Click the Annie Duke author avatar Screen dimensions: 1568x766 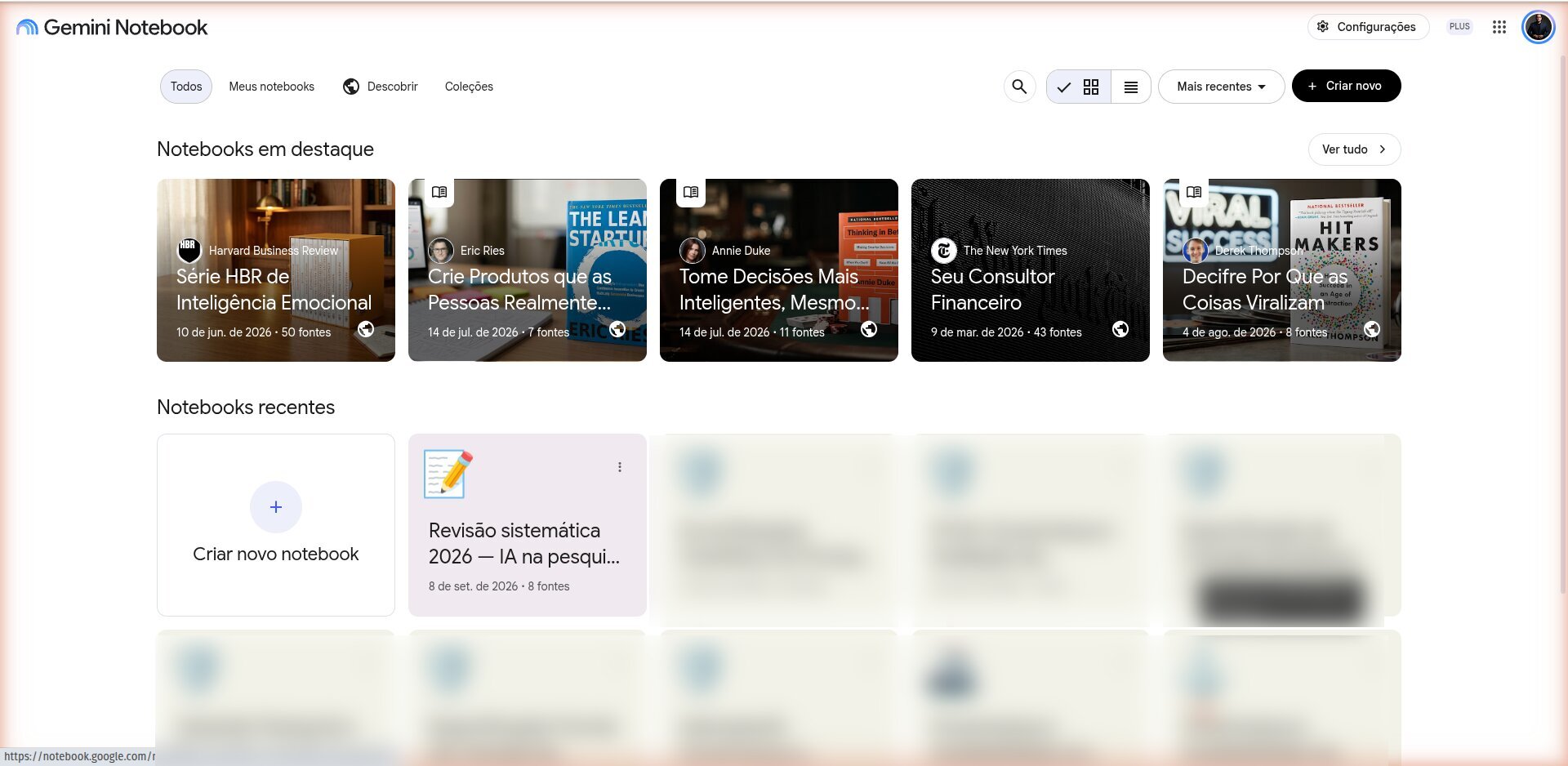click(x=693, y=250)
